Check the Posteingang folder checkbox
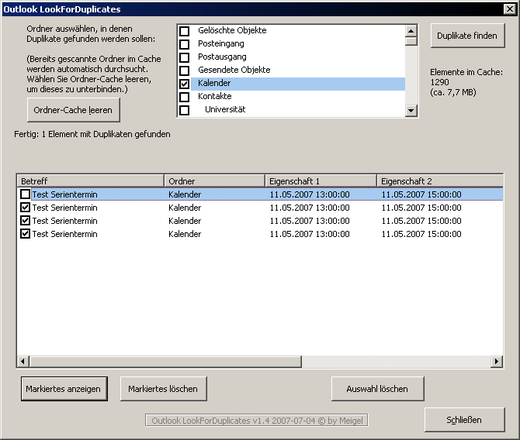Viewport: 520px width, 440px height. click(184, 44)
